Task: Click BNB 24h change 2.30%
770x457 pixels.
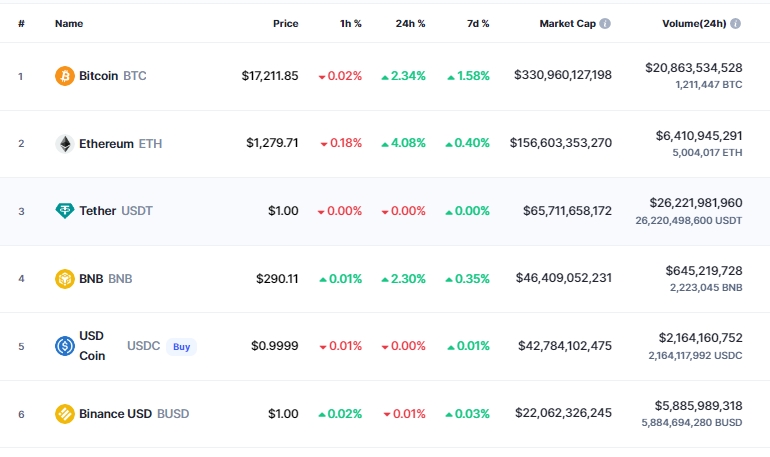Action: [404, 279]
